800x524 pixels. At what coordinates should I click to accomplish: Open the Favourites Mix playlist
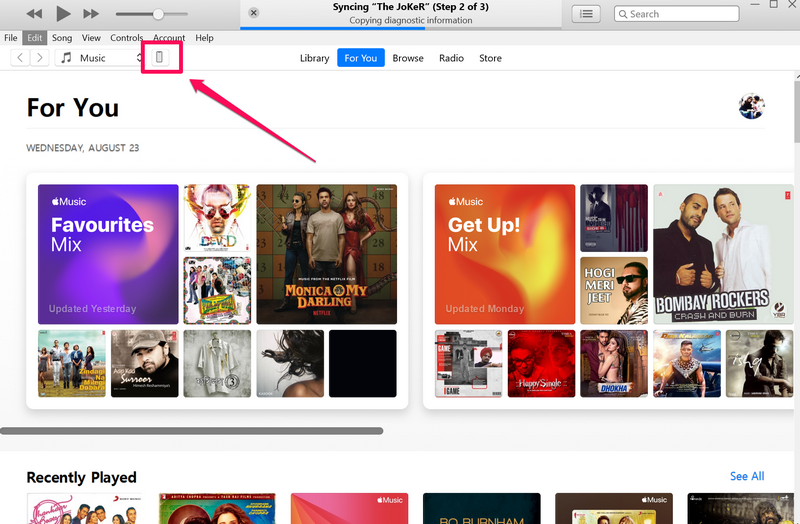click(109, 253)
